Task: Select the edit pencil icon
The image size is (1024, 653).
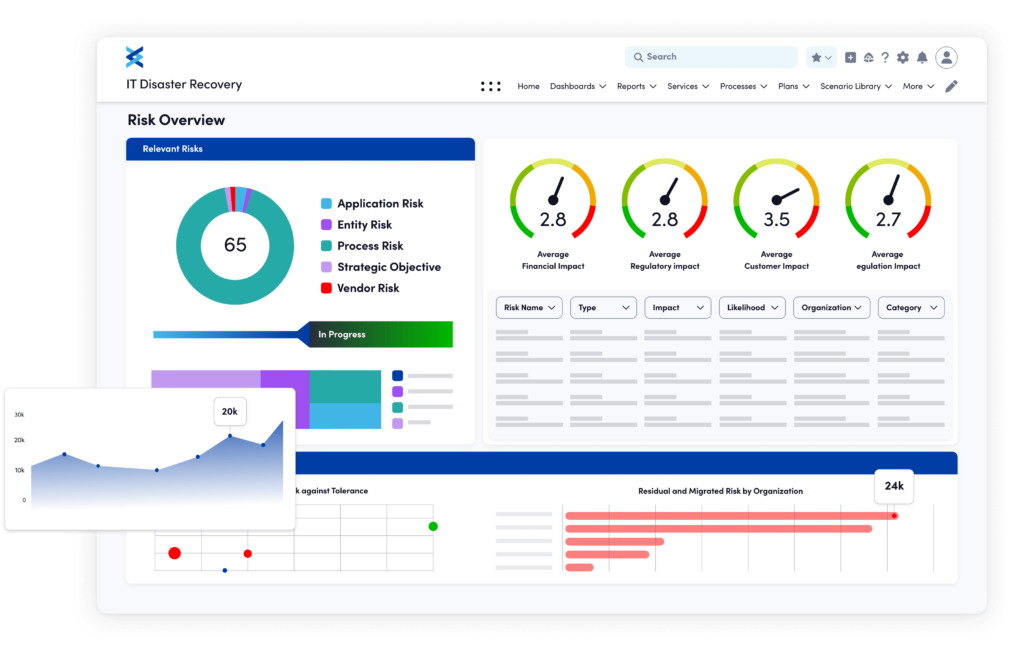Action: point(951,86)
